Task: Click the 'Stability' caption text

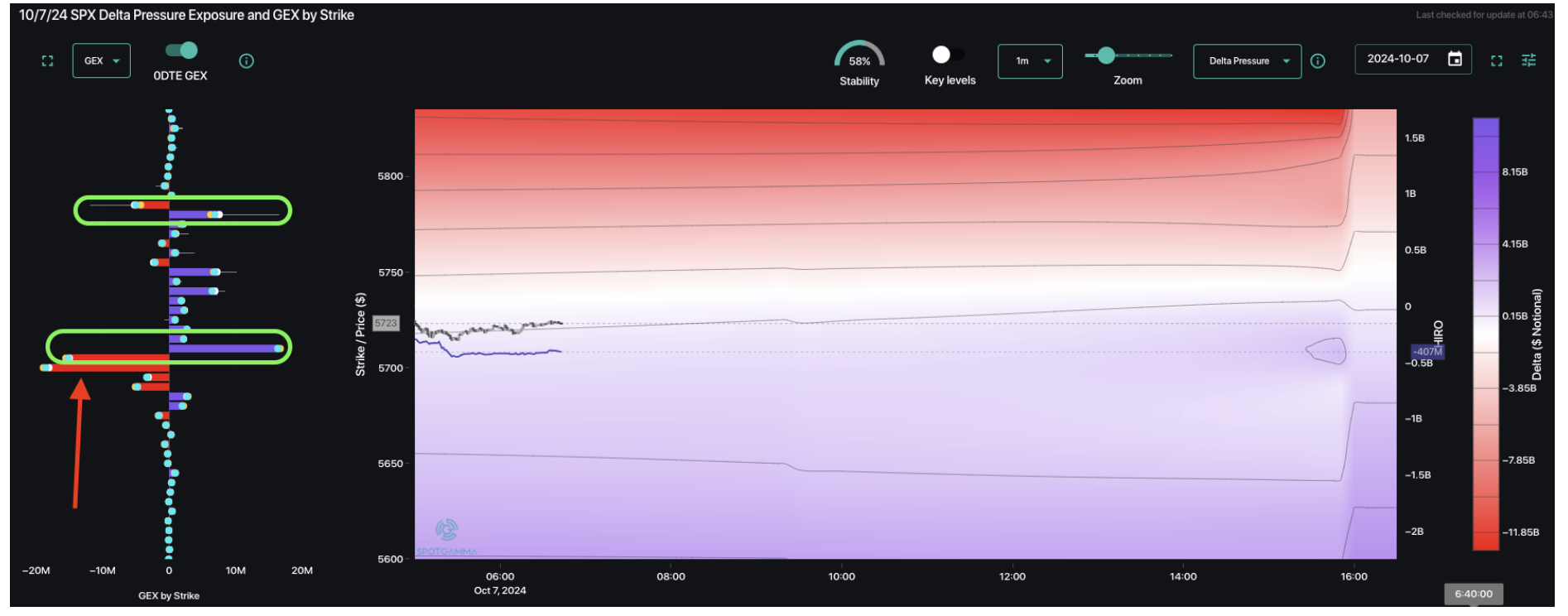Action: pos(859,81)
